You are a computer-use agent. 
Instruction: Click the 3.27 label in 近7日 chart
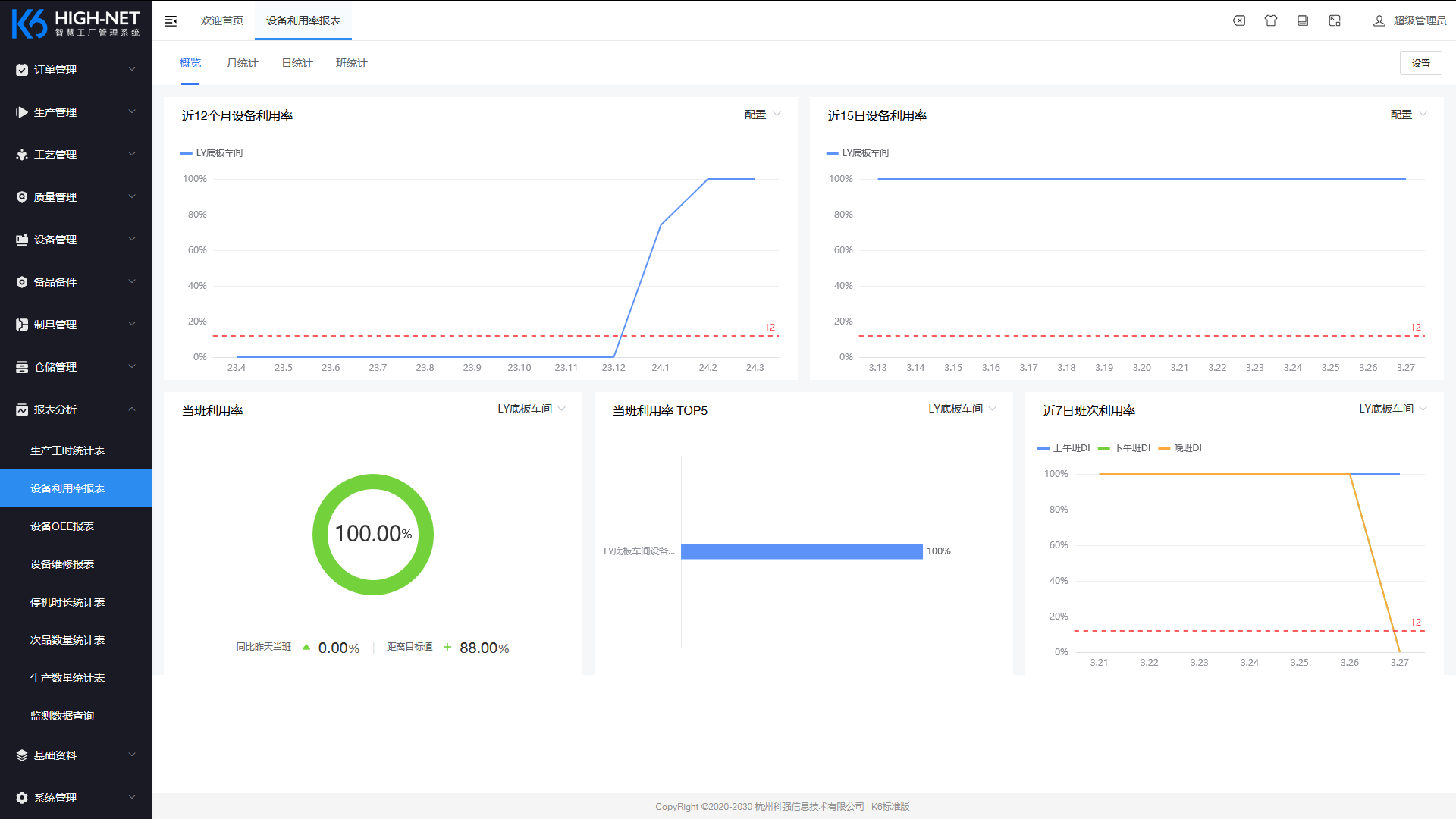pyautogui.click(x=1399, y=663)
